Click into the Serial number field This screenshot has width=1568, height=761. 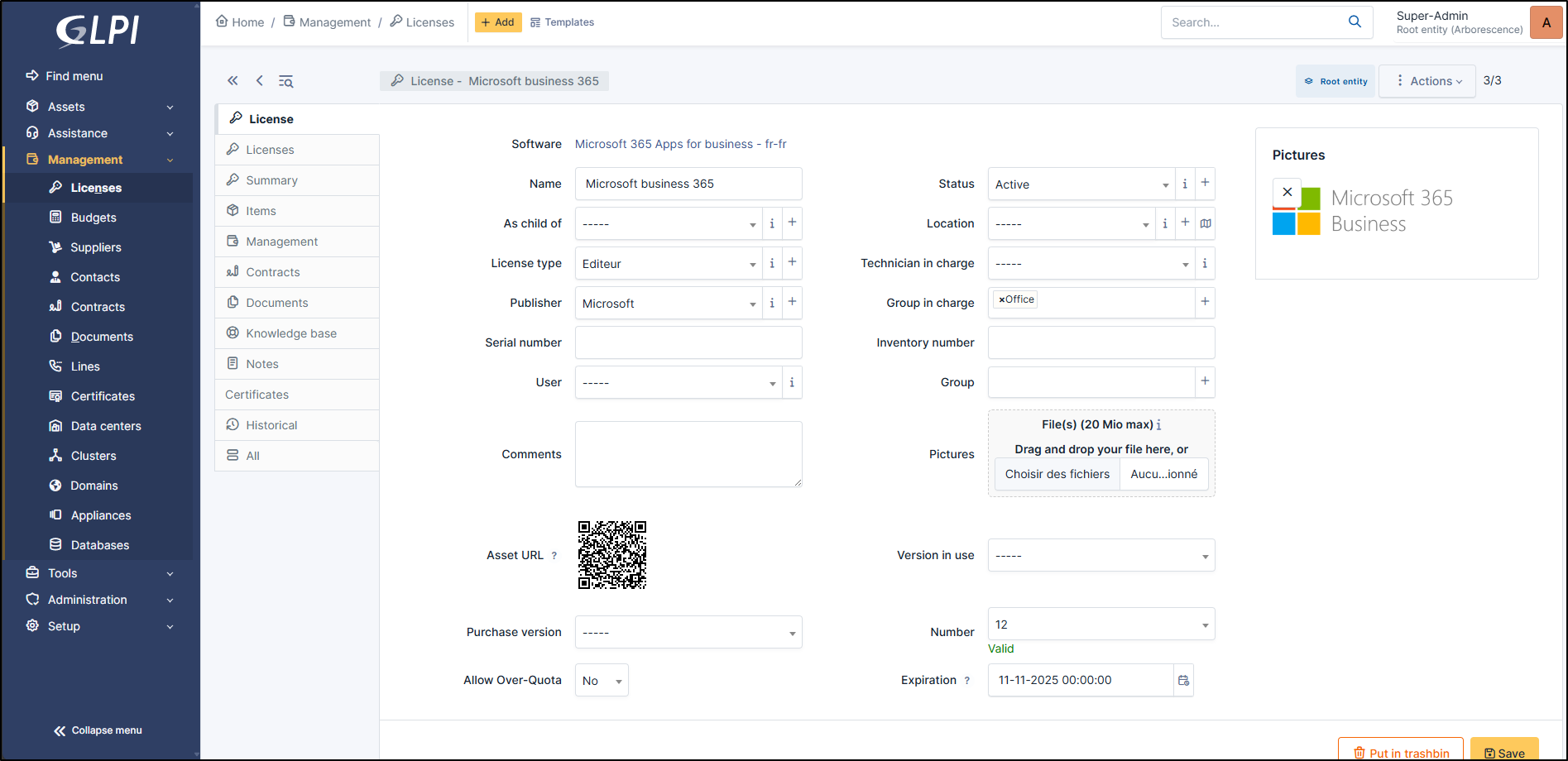[688, 342]
